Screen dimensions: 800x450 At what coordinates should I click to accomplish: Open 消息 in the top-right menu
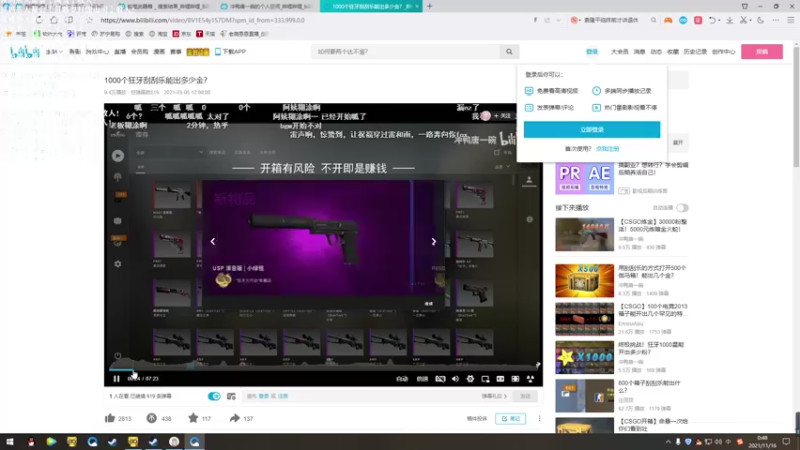tap(639, 52)
